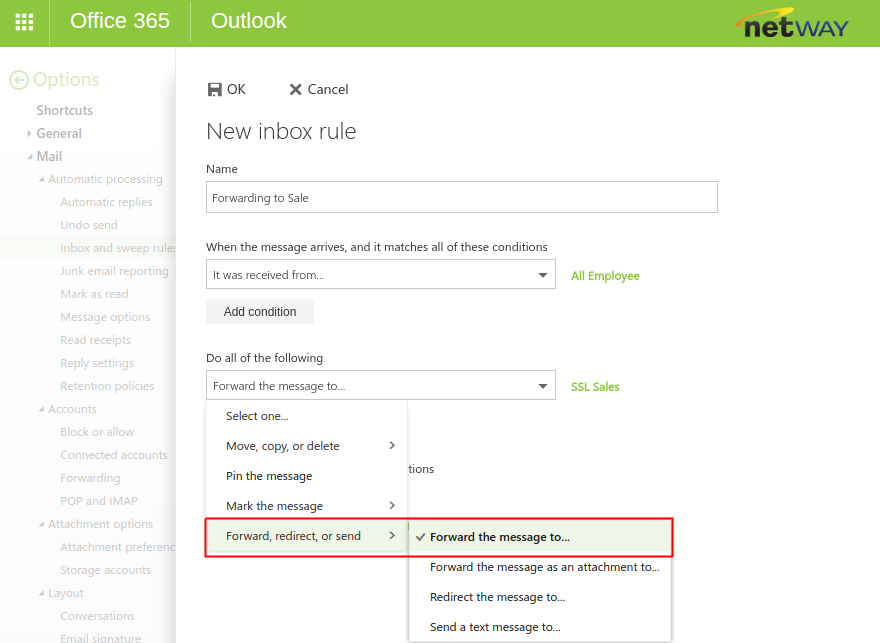Click the back arrow next to Options

pyautogui.click(x=18, y=80)
